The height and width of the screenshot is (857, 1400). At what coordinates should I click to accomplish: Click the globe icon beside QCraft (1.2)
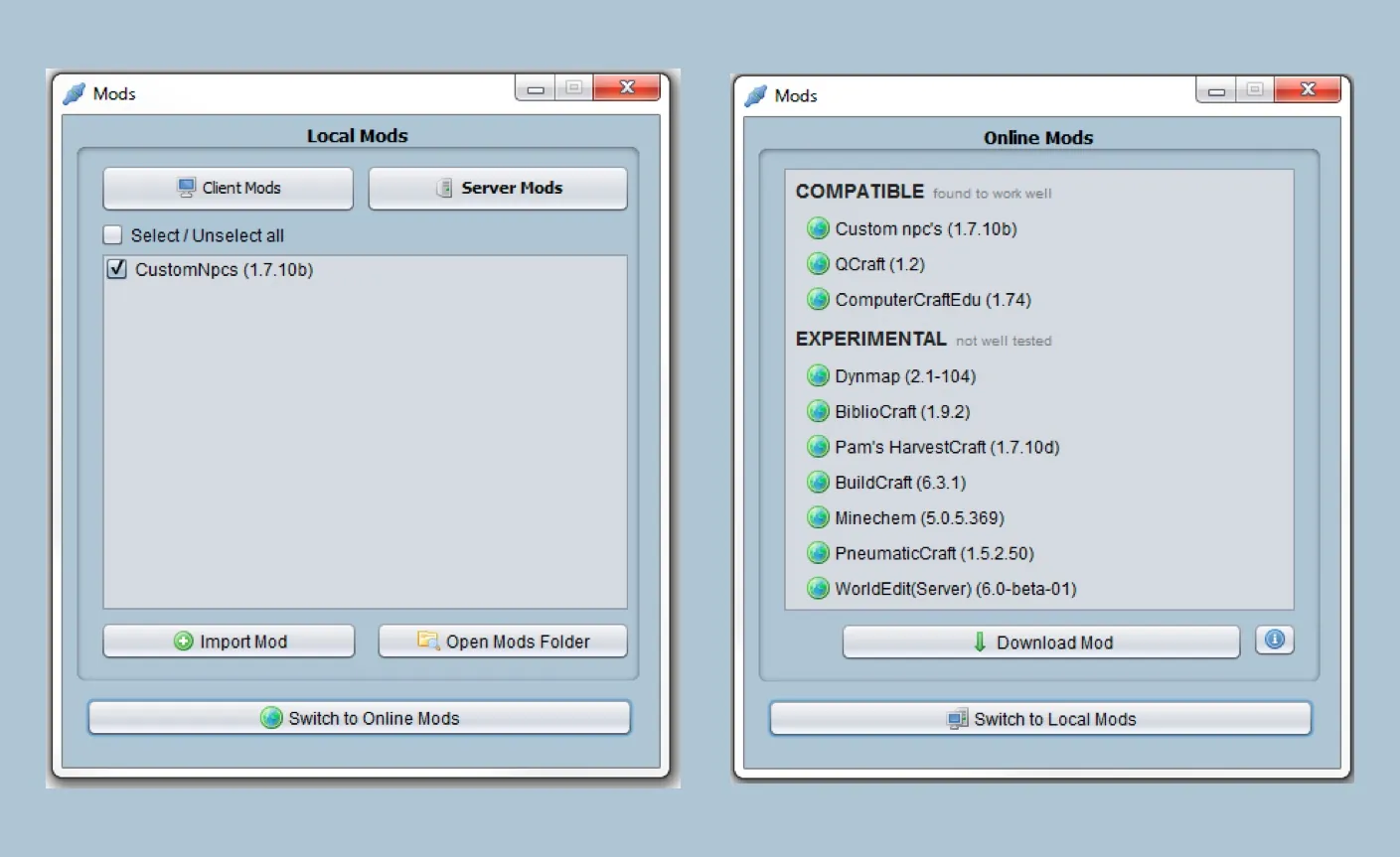(x=818, y=264)
